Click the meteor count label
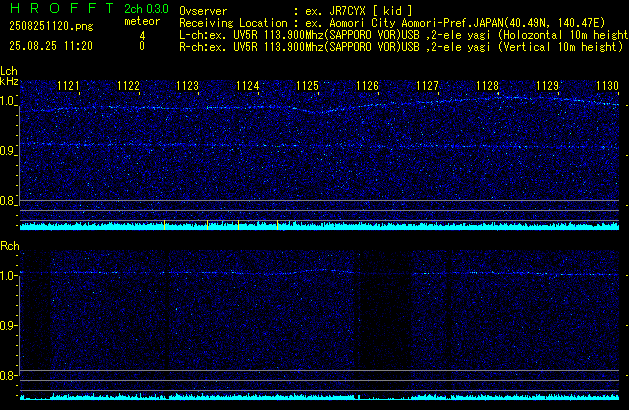The height and width of the screenshot is (410, 629). [142, 21]
